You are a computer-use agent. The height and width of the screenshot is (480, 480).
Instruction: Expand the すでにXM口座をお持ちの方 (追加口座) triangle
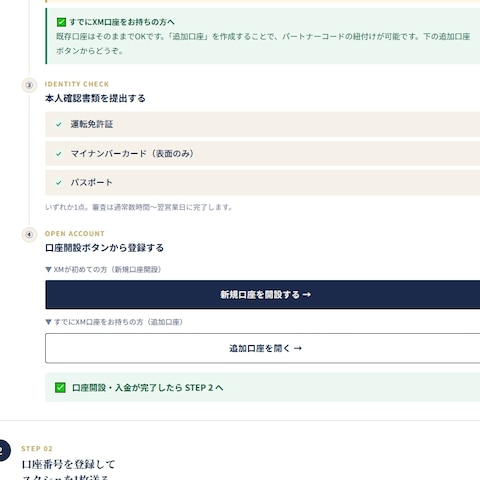click(48, 322)
